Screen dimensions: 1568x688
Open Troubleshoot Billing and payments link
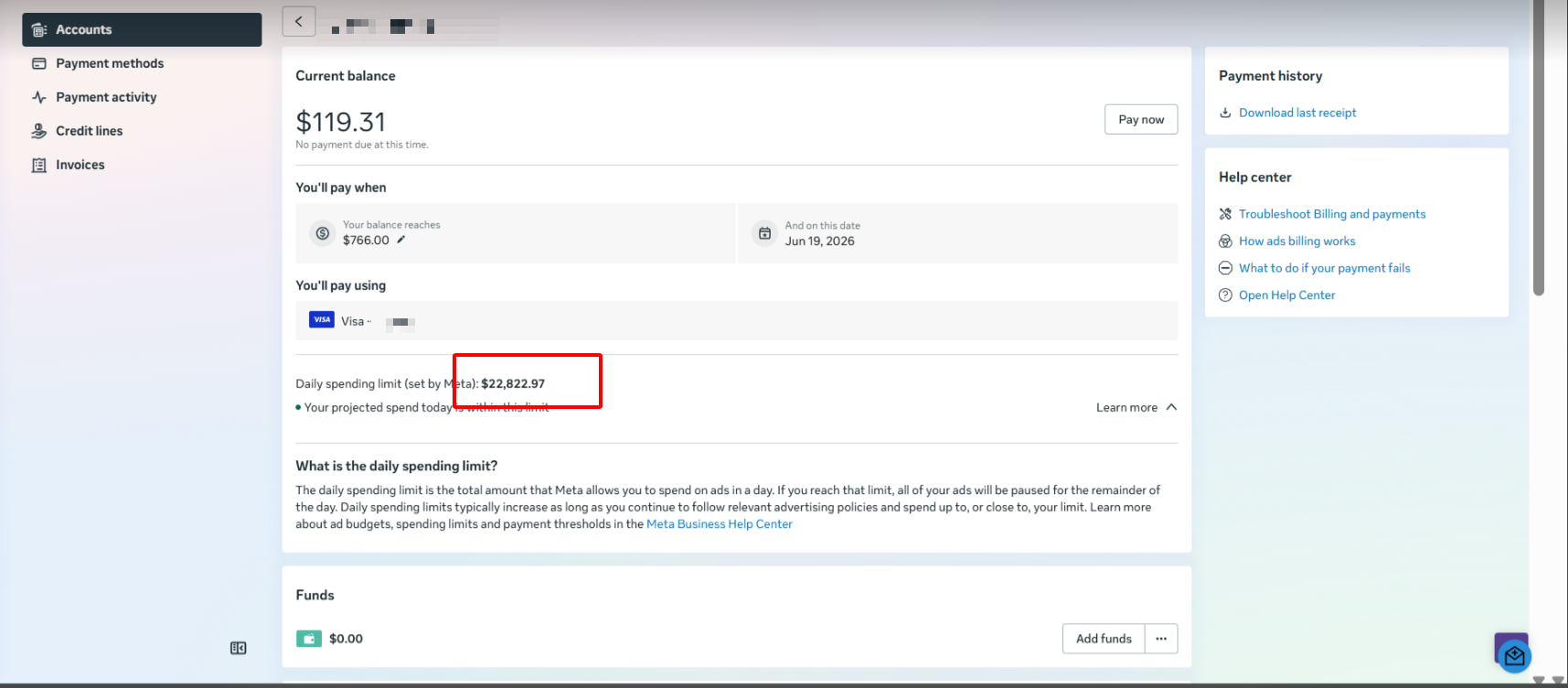click(1332, 214)
